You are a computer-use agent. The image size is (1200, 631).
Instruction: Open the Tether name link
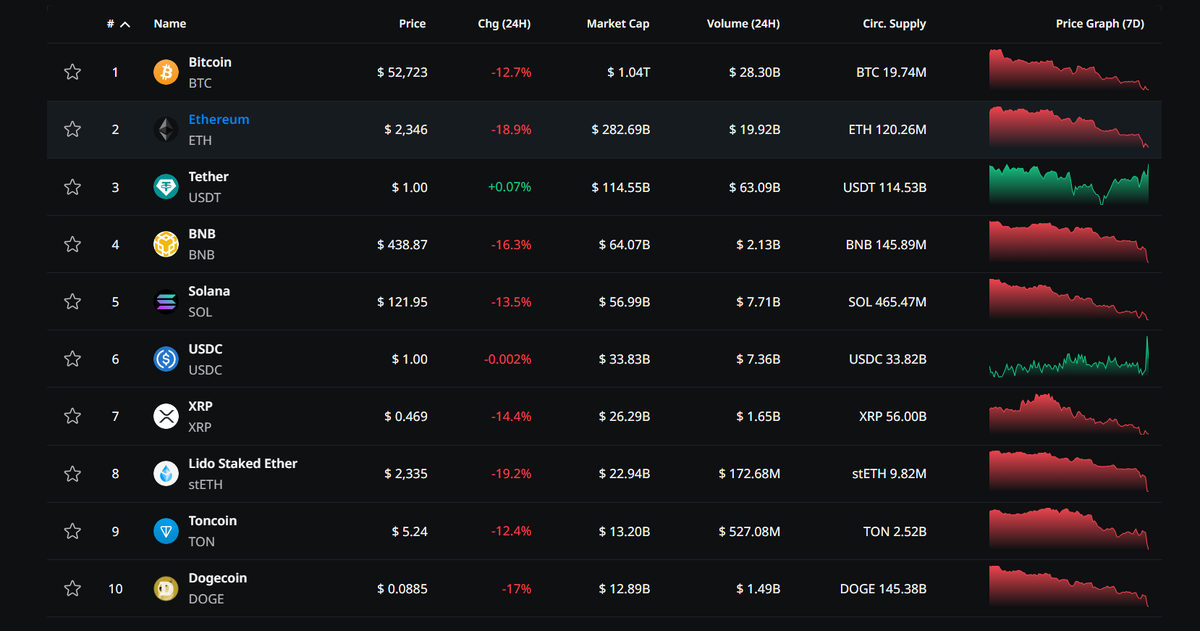click(x=208, y=176)
